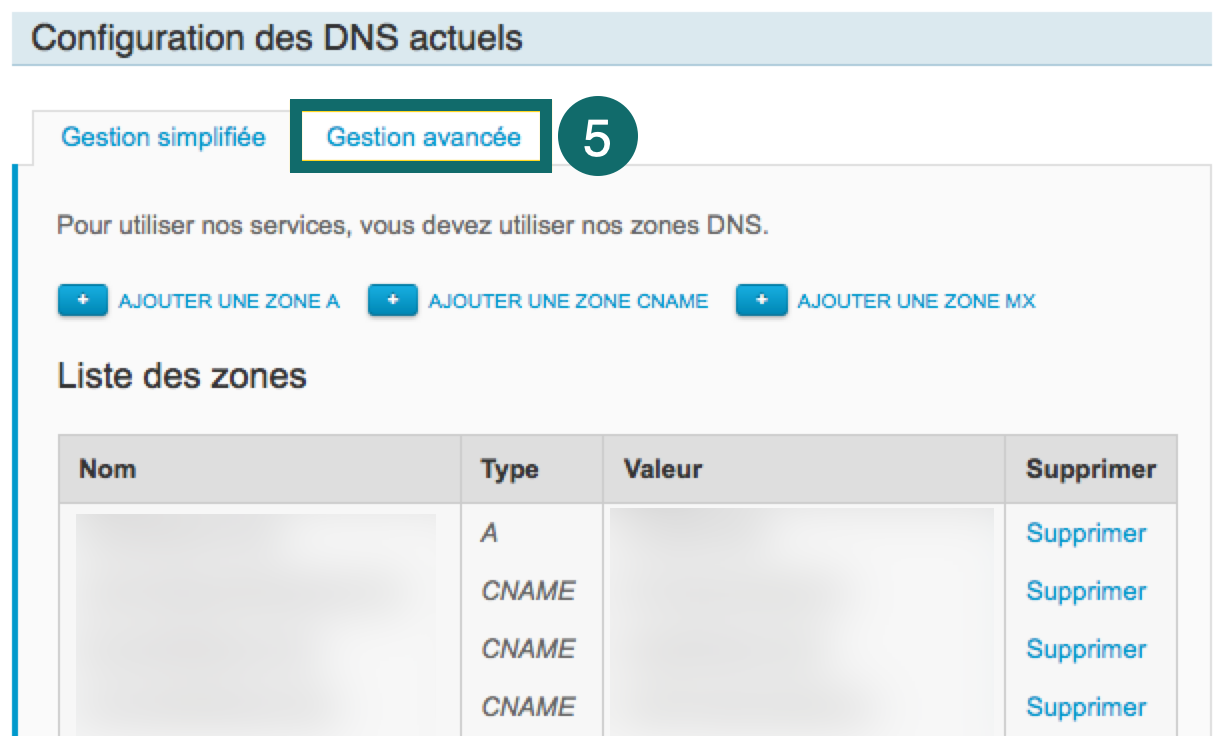Click the plus icon for adding CNAME zone
Image resolution: width=1224 pixels, height=736 pixels.
[x=393, y=301]
